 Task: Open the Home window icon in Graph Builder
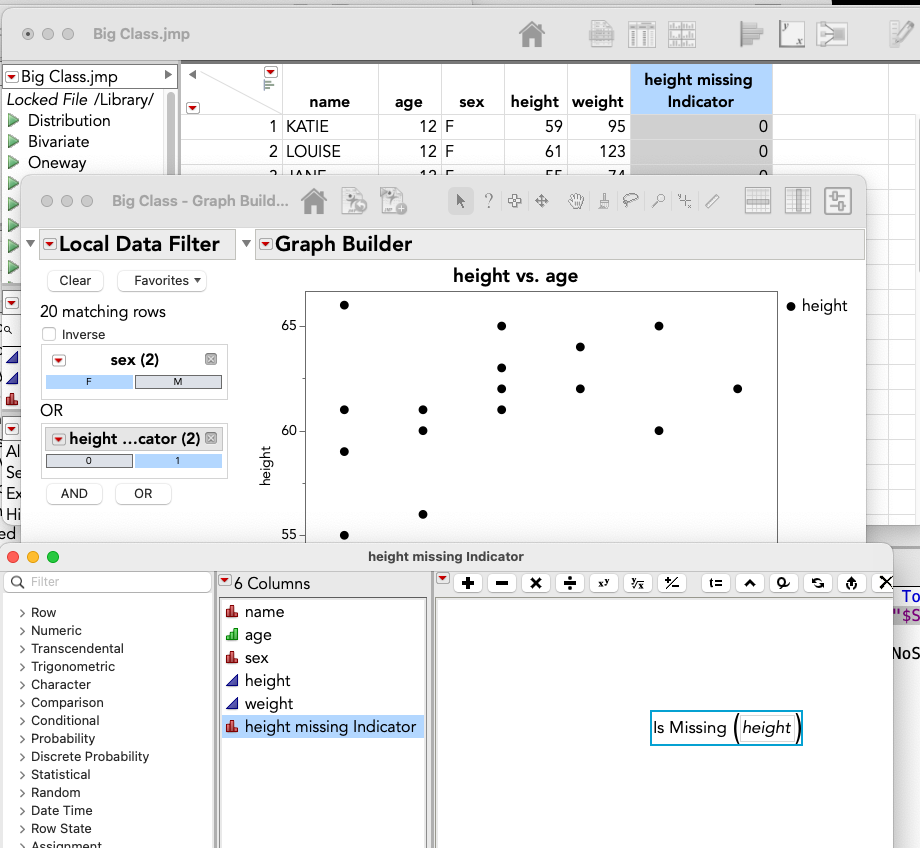pos(314,201)
